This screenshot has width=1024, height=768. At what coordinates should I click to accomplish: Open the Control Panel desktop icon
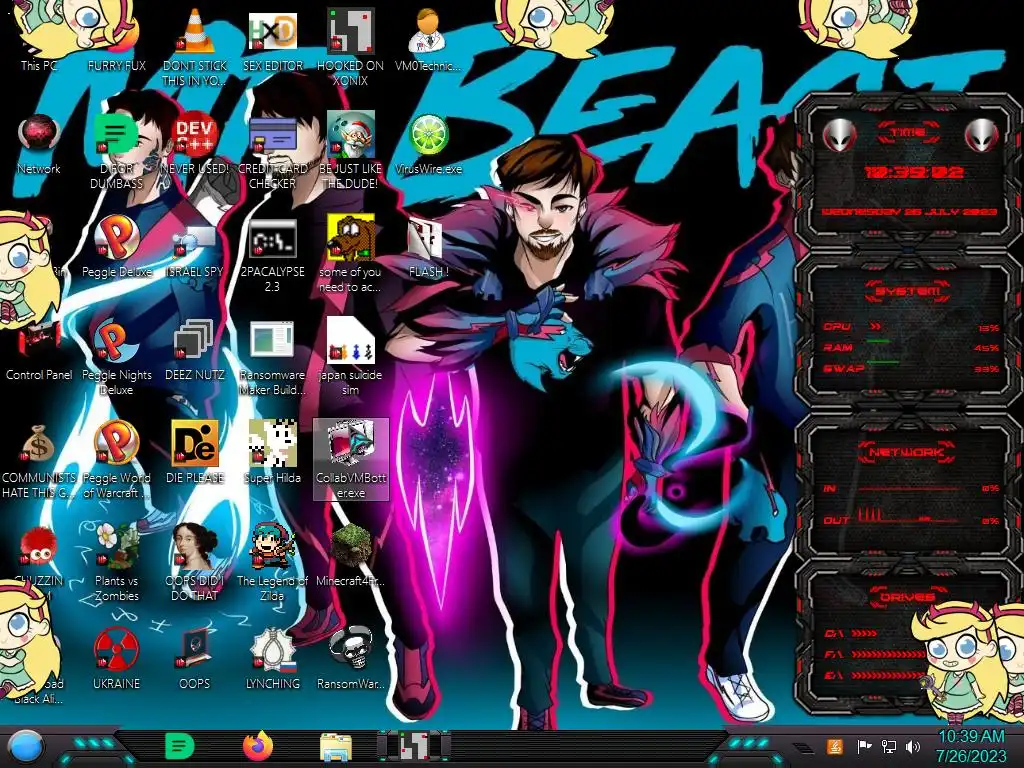coord(39,350)
